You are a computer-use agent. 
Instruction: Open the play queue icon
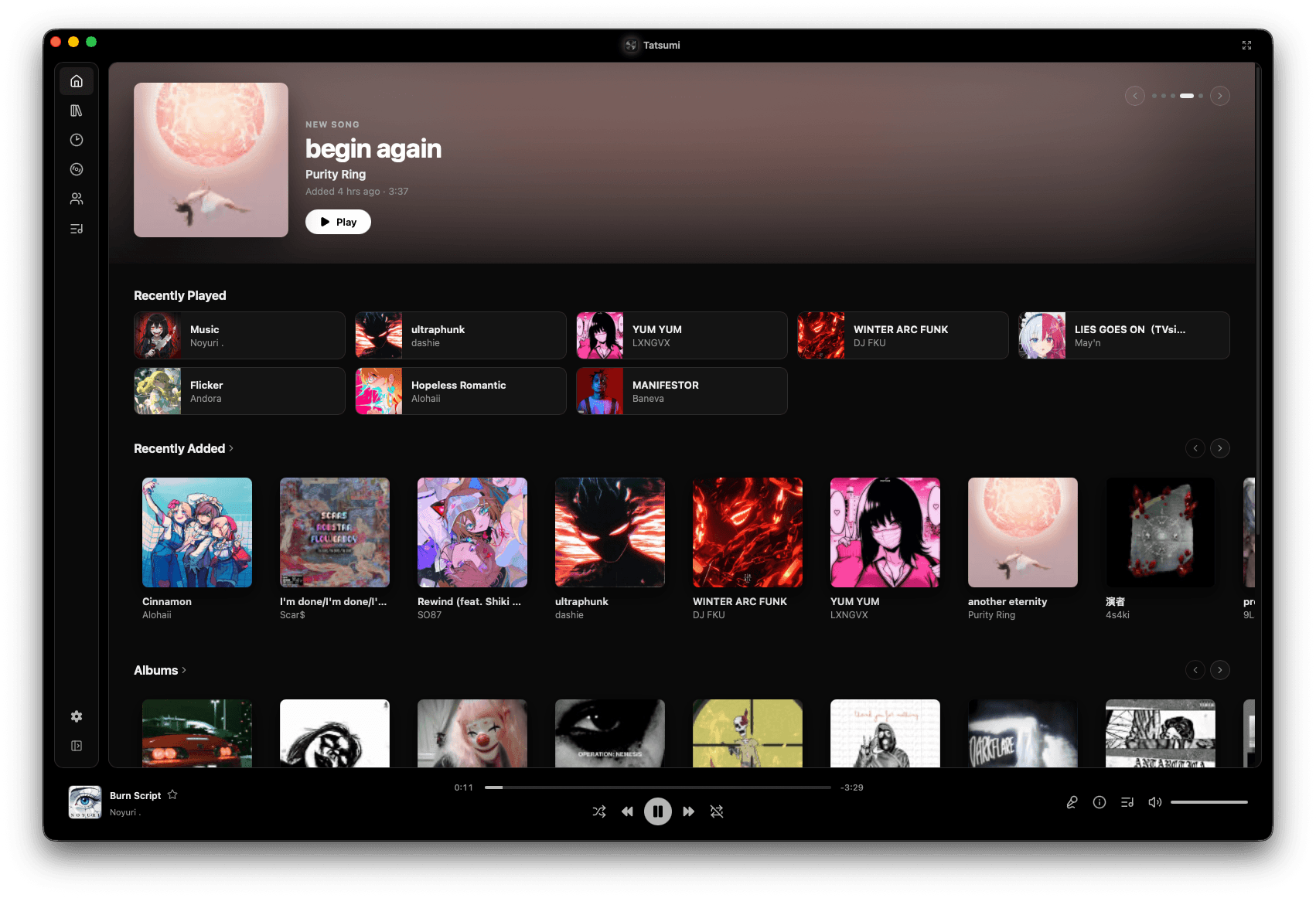[x=1127, y=802]
